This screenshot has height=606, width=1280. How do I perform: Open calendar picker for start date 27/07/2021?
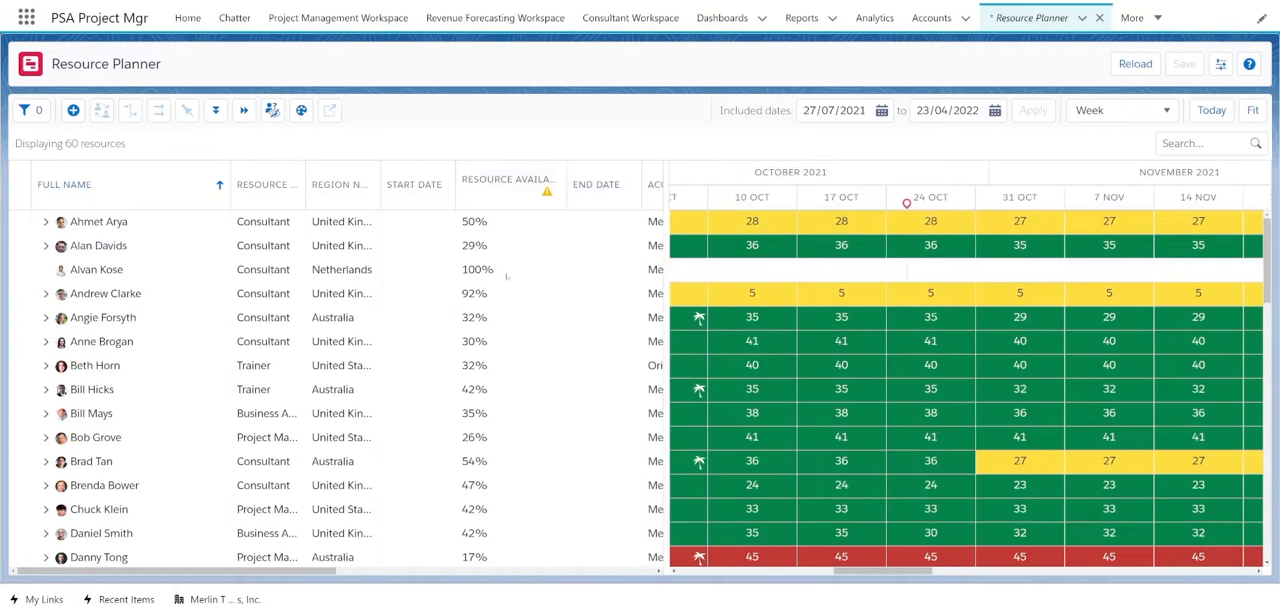881,110
